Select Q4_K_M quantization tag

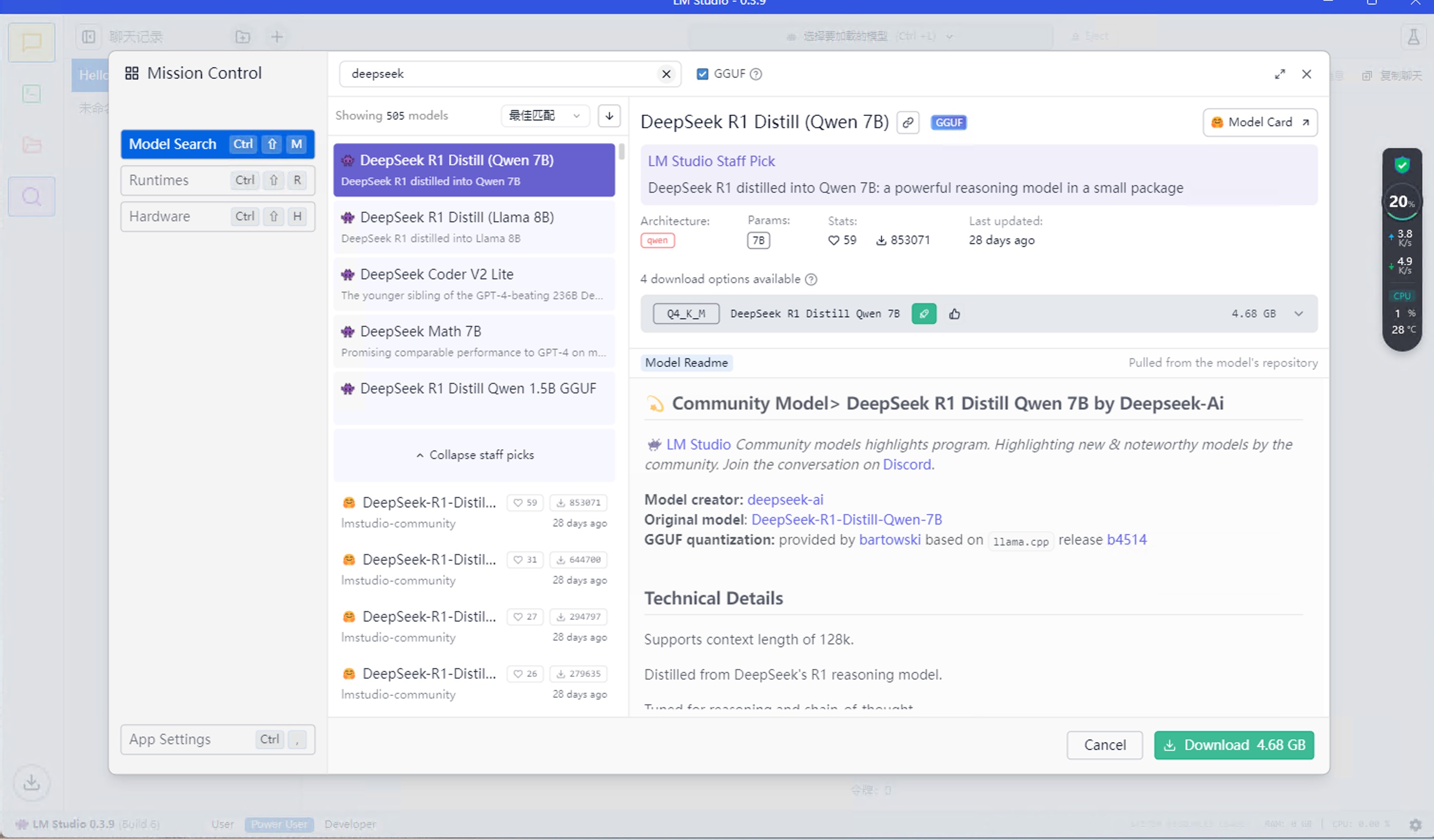(x=686, y=314)
